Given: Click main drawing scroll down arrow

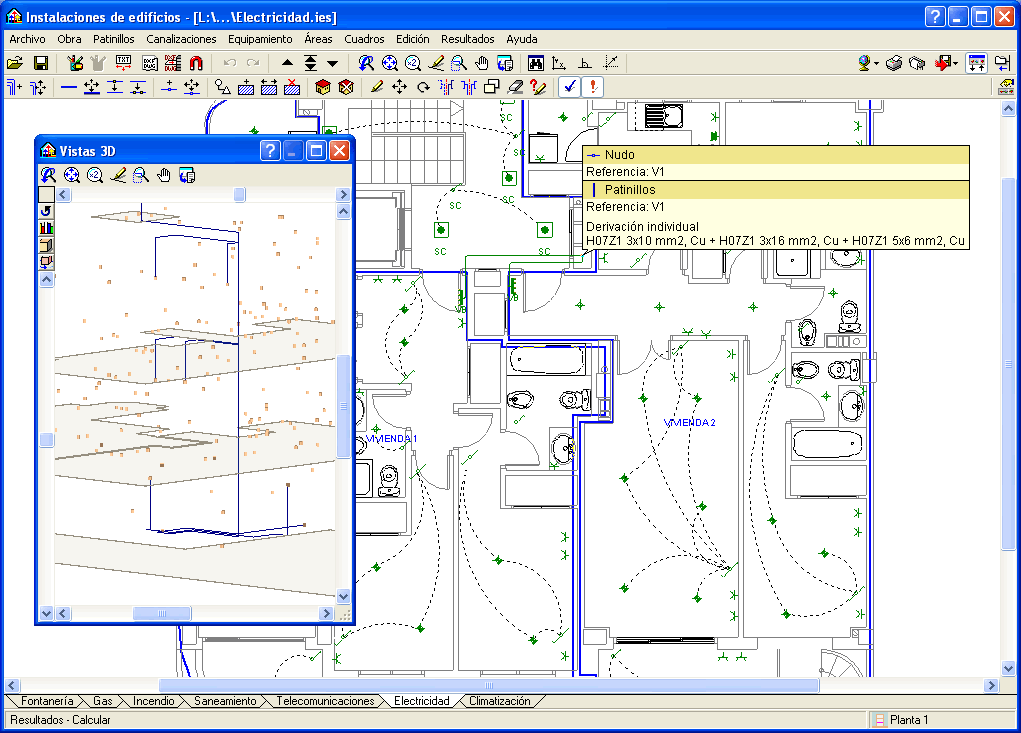Looking at the screenshot, I should click(1008, 668).
